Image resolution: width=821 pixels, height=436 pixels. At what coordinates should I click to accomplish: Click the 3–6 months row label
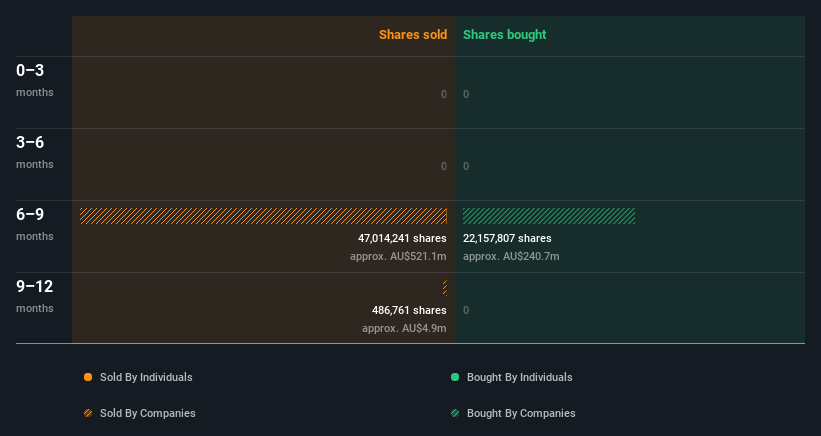(x=35, y=152)
